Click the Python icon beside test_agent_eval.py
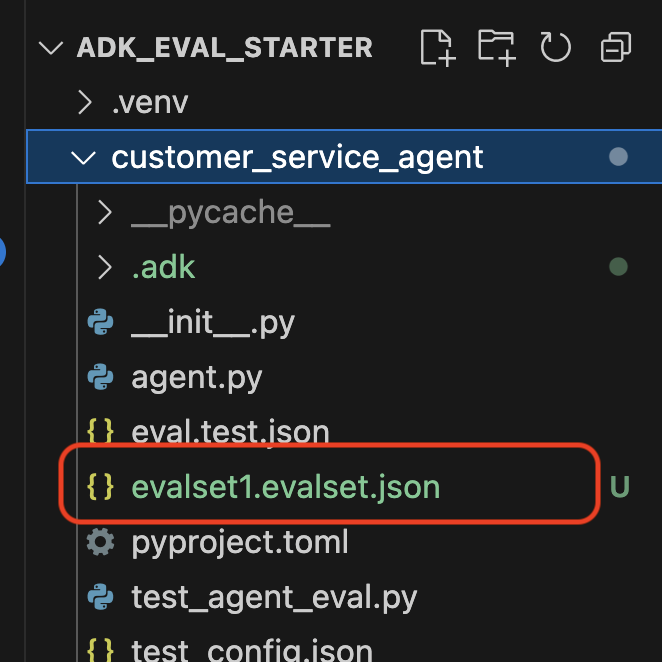This screenshot has height=662, width=662. coord(100,597)
